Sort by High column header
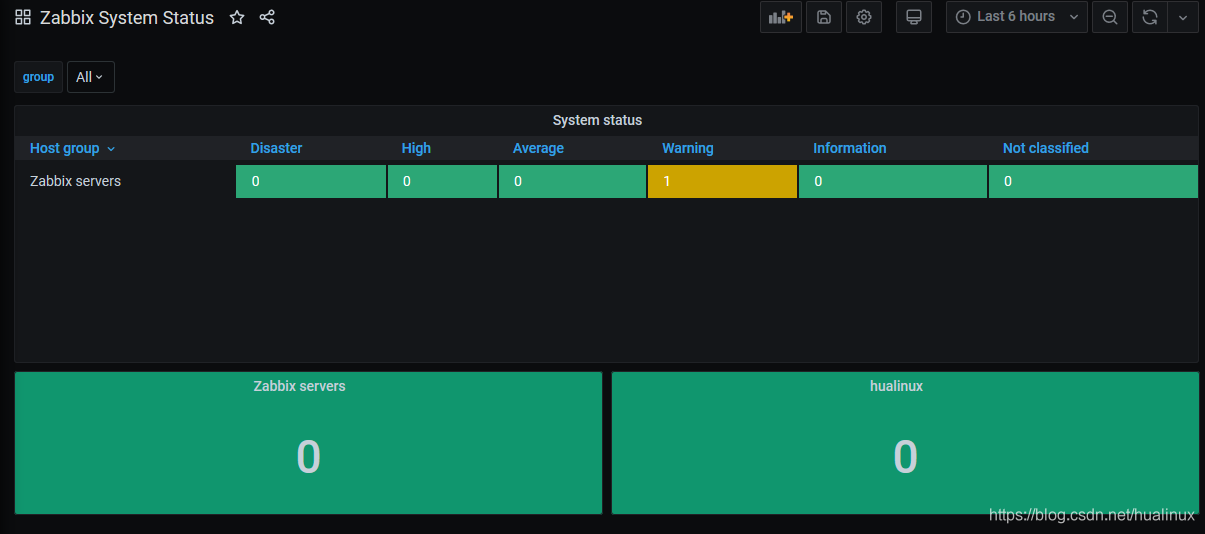 click(416, 148)
